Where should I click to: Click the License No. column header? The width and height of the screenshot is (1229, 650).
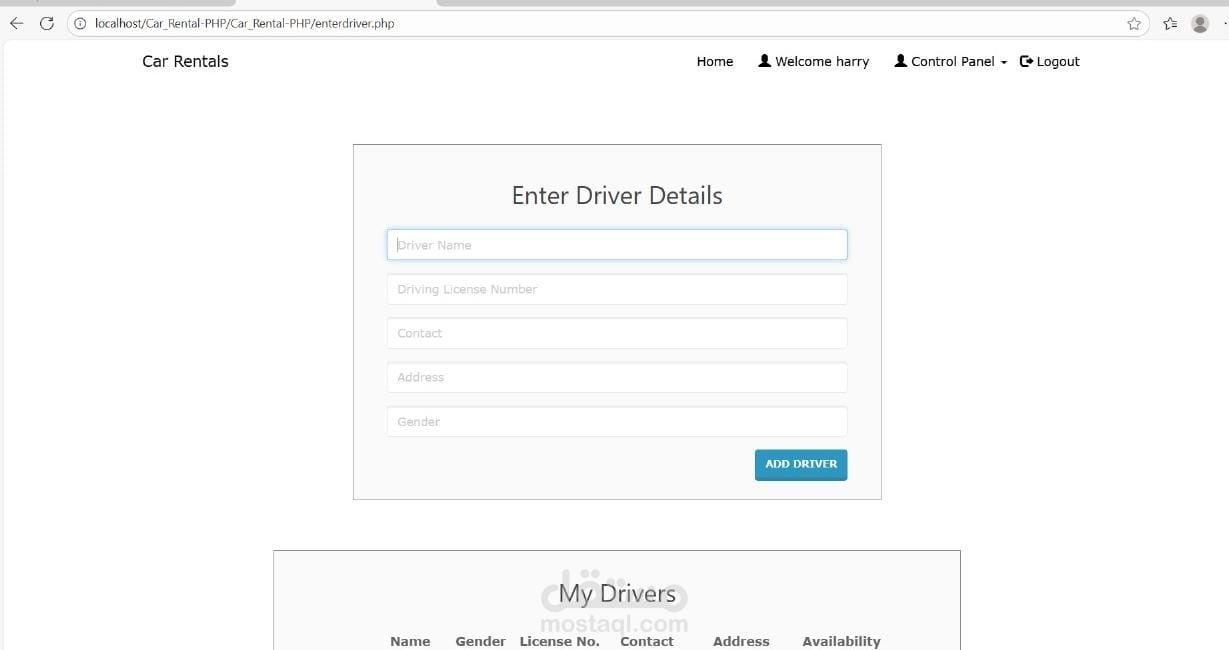pyautogui.click(x=559, y=641)
